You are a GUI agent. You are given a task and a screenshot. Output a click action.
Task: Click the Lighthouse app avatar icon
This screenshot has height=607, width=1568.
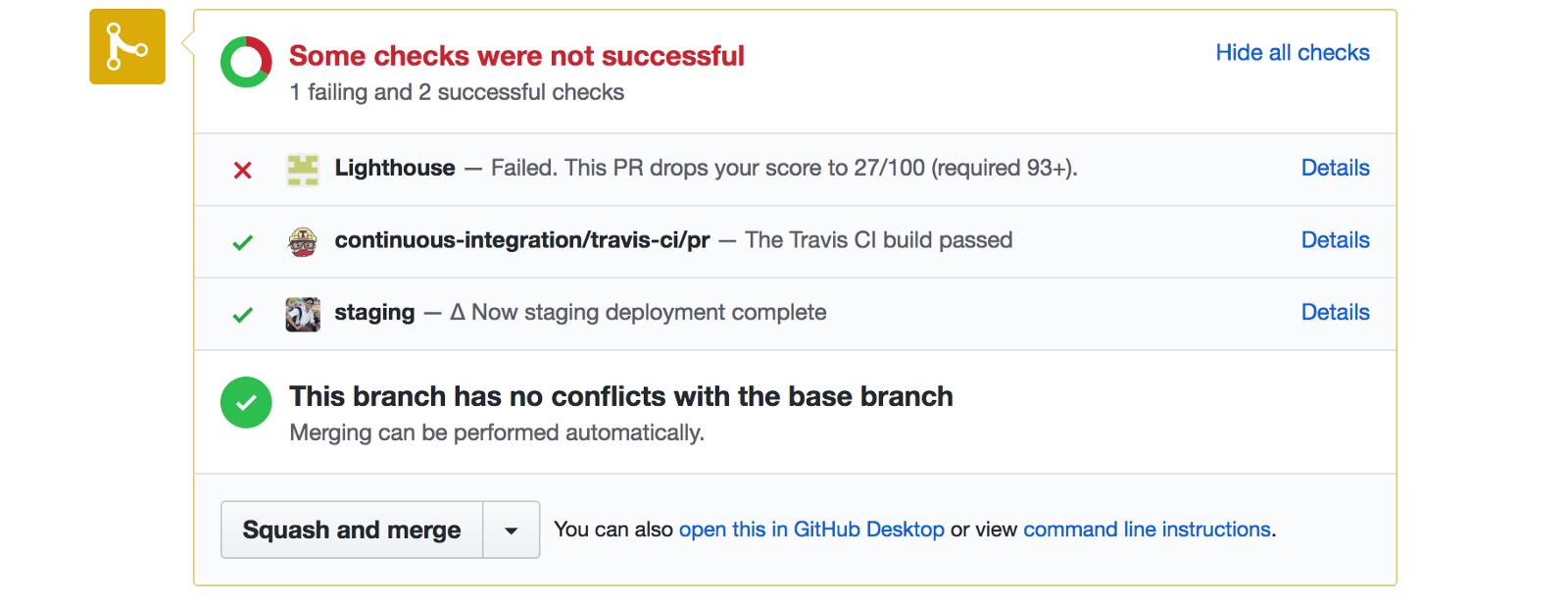[x=303, y=170]
